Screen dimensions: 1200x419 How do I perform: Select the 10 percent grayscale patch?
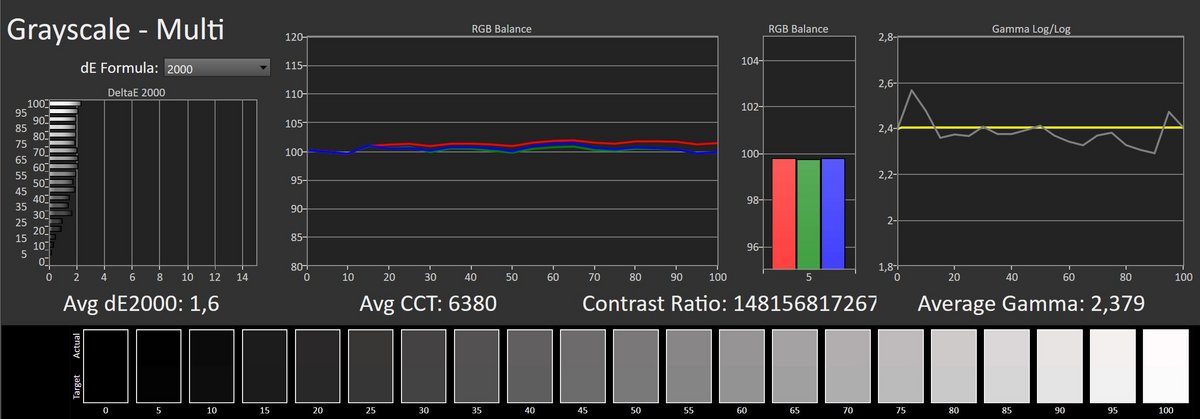tap(212, 366)
